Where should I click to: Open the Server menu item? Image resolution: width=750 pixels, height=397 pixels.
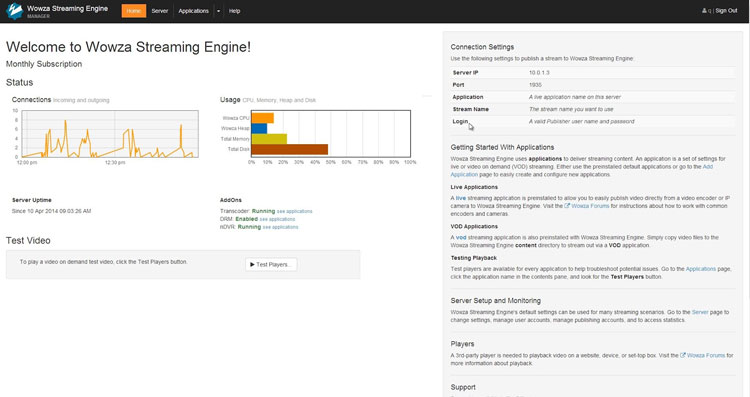pos(160,11)
